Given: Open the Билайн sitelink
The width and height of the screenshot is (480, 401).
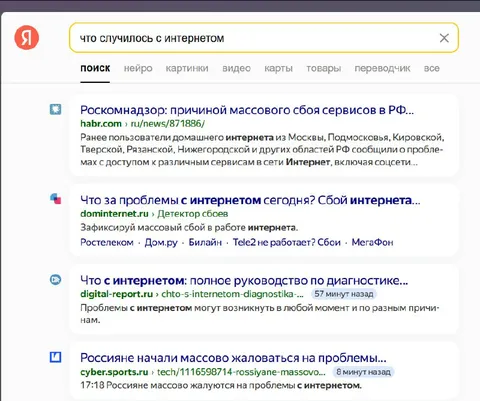Looking at the screenshot, I should [205, 242].
